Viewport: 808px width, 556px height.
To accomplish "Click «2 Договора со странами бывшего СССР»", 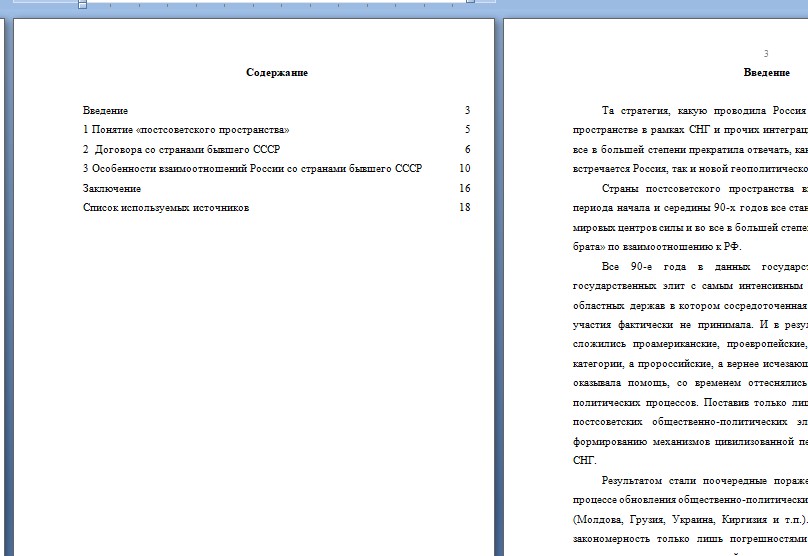I will point(182,150).
